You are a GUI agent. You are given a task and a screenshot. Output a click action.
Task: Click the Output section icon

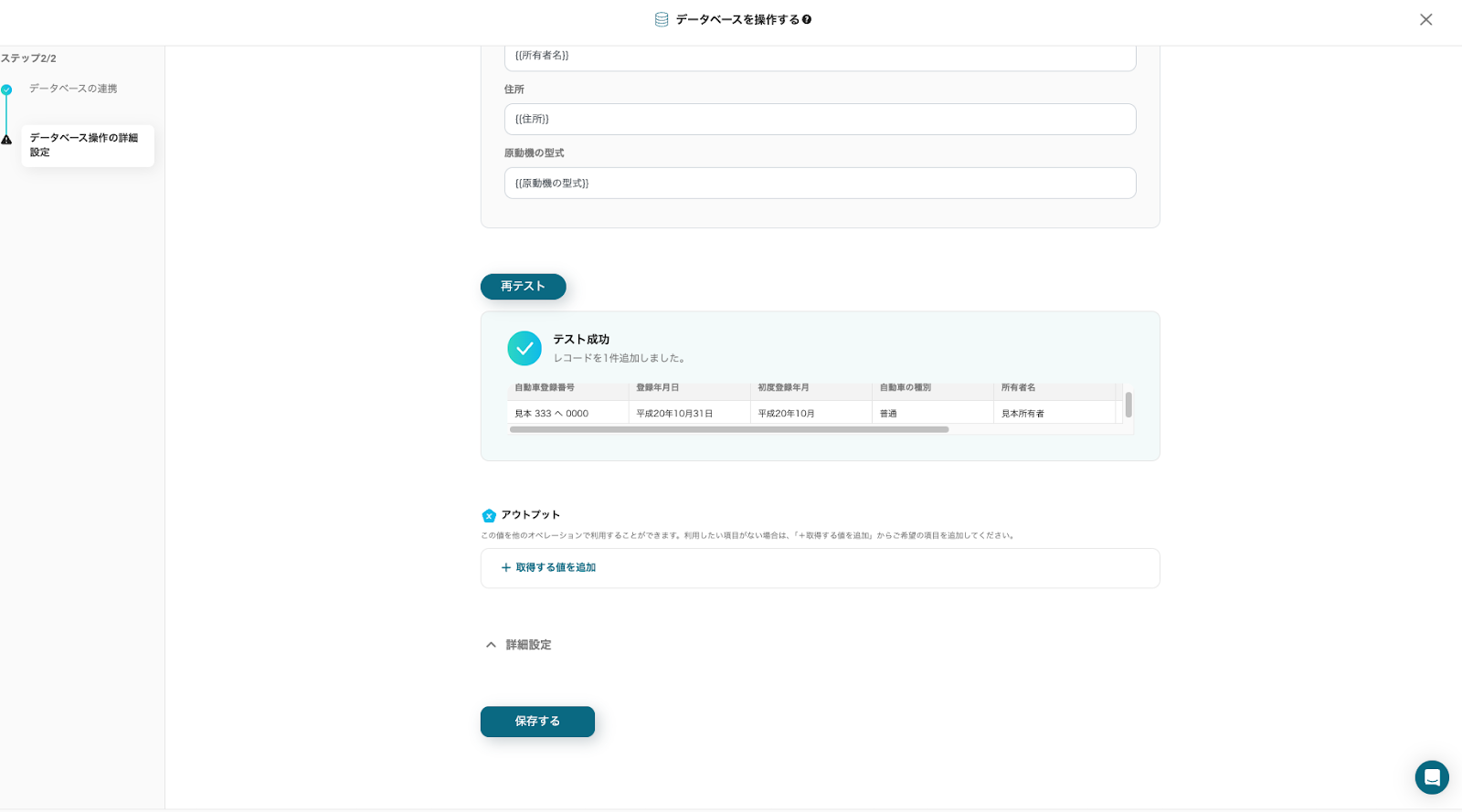point(489,515)
